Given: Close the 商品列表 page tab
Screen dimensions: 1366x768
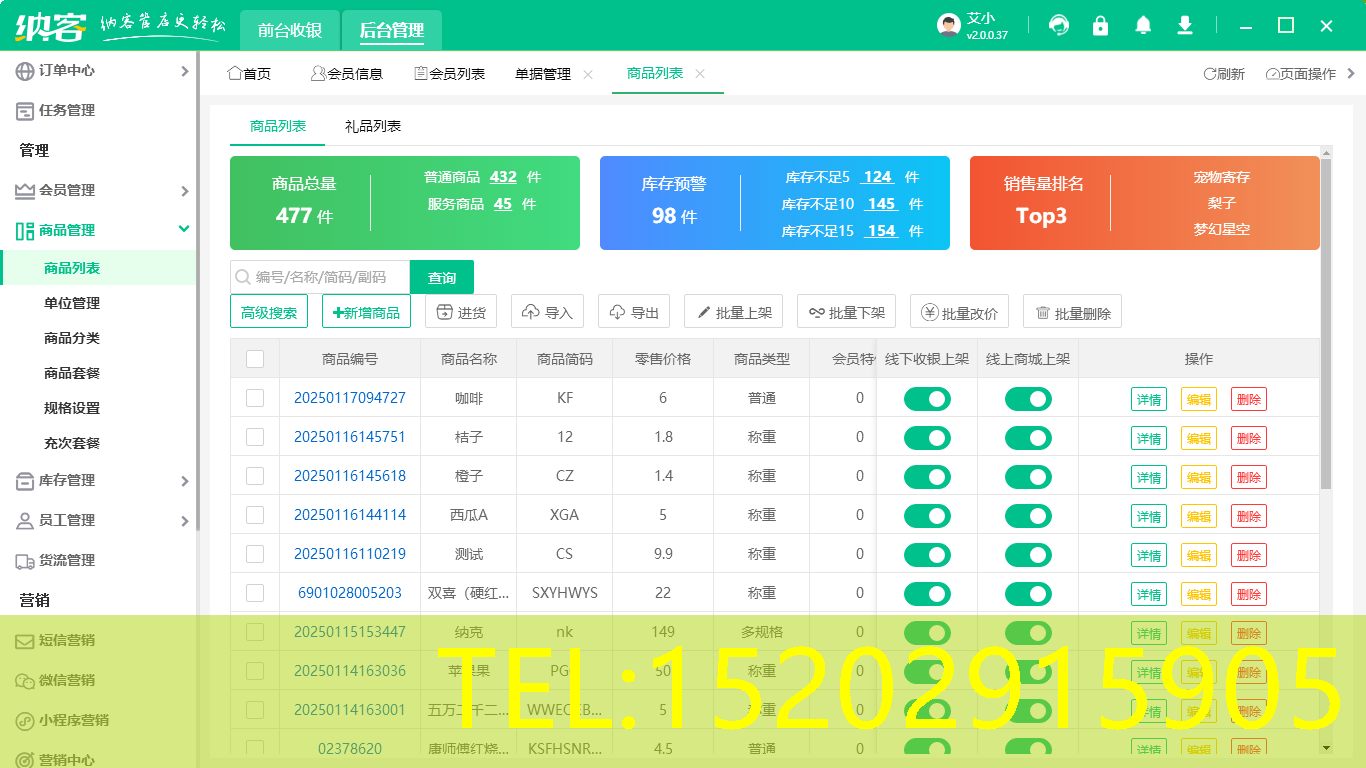Looking at the screenshot, I should pyautogui.click(x=700, y=74).
